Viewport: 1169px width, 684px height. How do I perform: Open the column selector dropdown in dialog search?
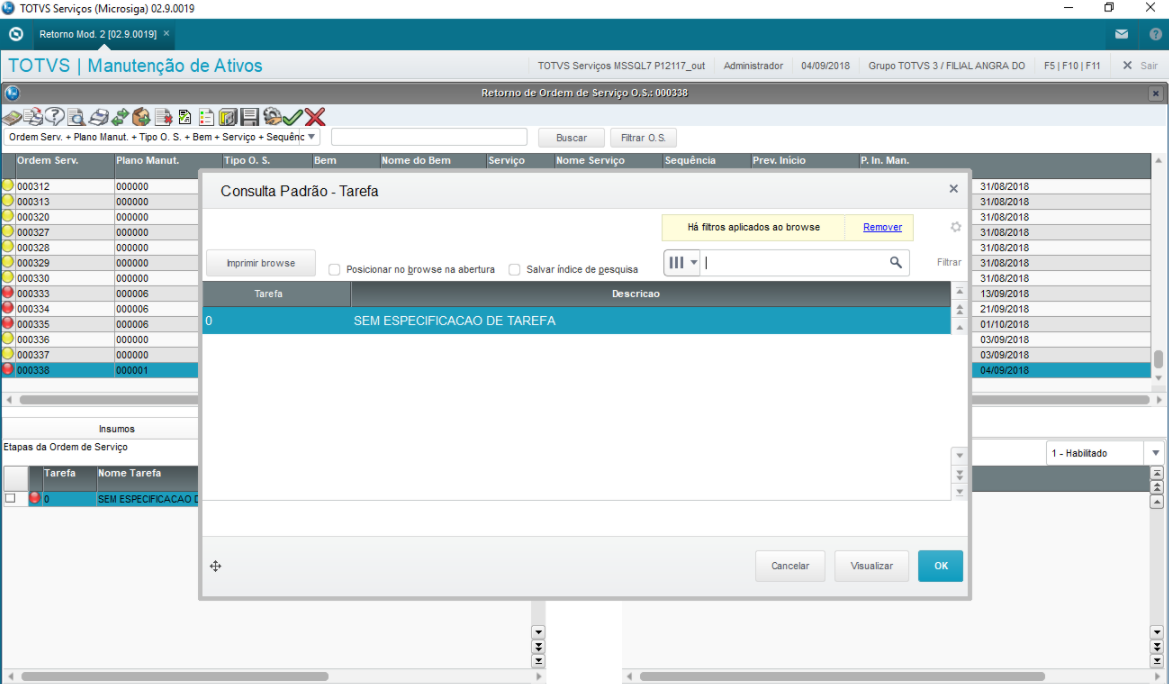(x=682, y=263)
